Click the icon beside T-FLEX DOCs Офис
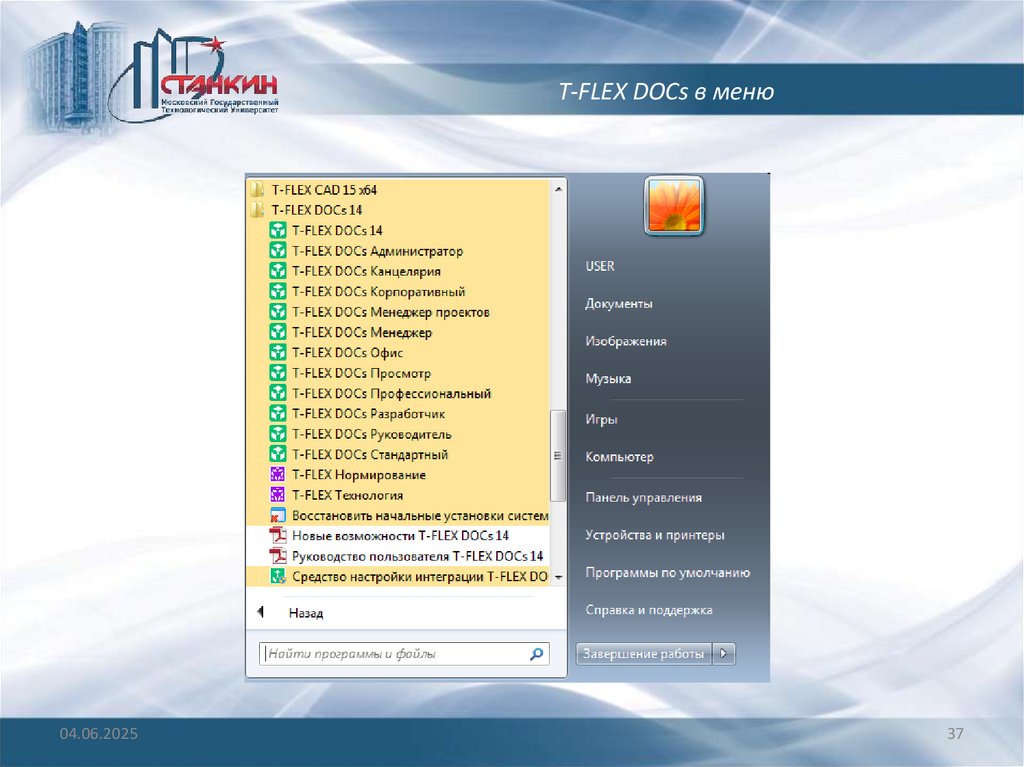 [x=278, y=352]
